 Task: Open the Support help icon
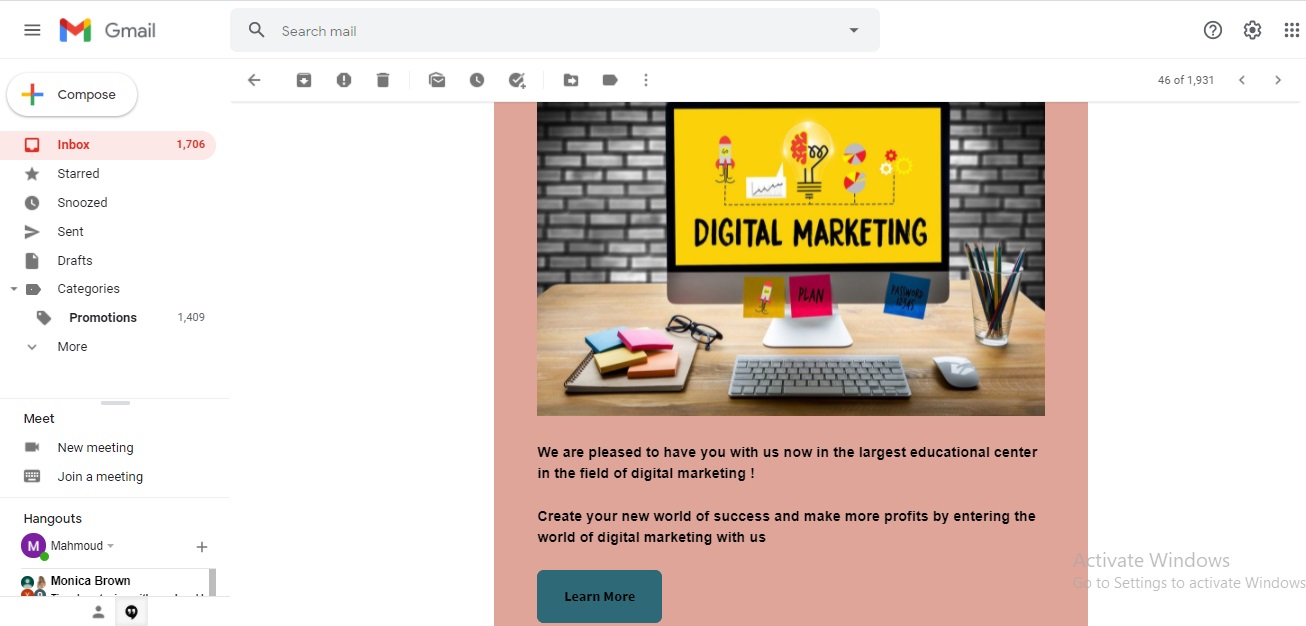tap(1213, 30)
